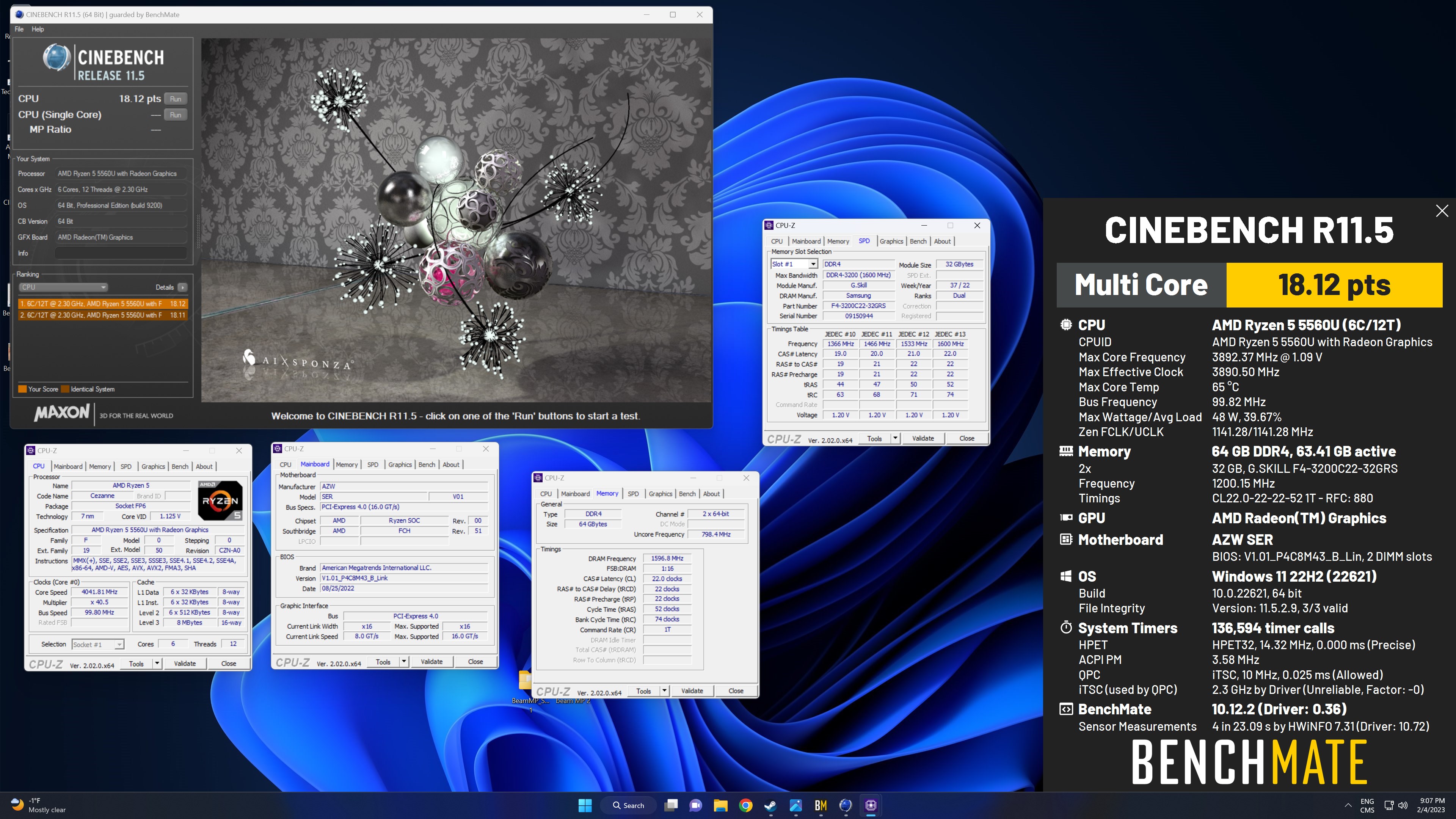Open the clock showing 9:07 PM

pos(1431,805)
